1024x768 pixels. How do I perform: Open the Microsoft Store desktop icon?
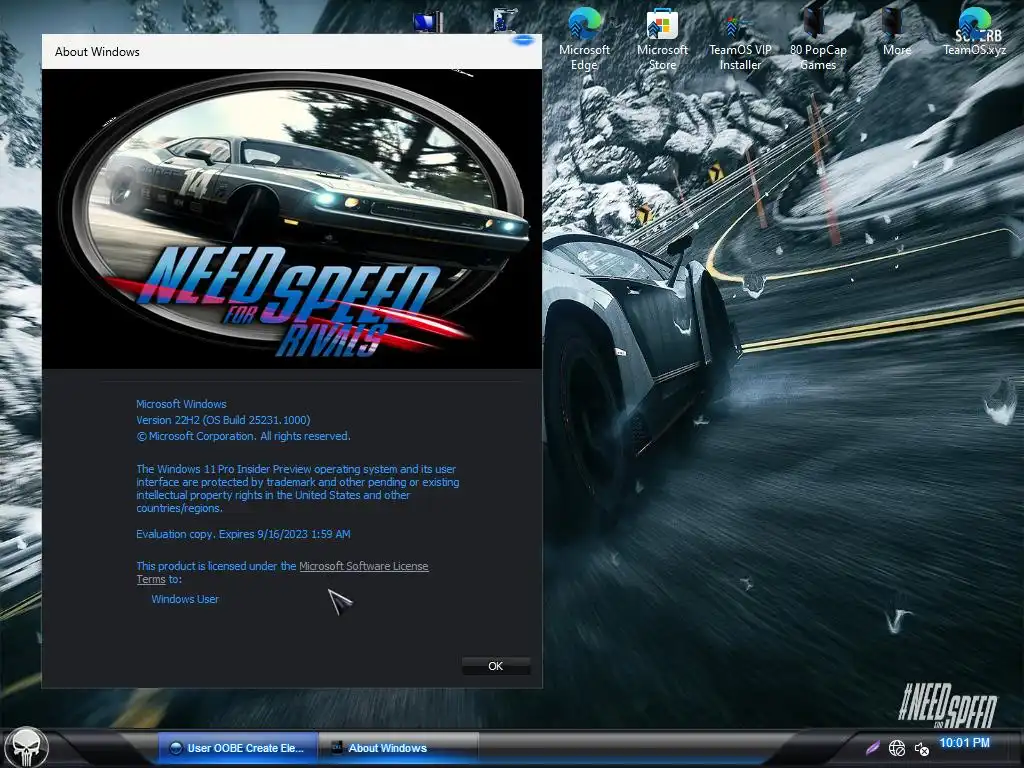click(662, 38)
